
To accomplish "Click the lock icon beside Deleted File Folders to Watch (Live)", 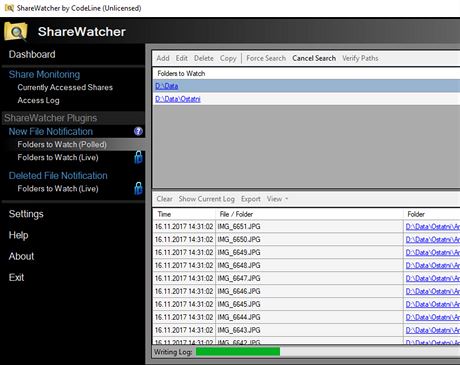I will (138, 188).
